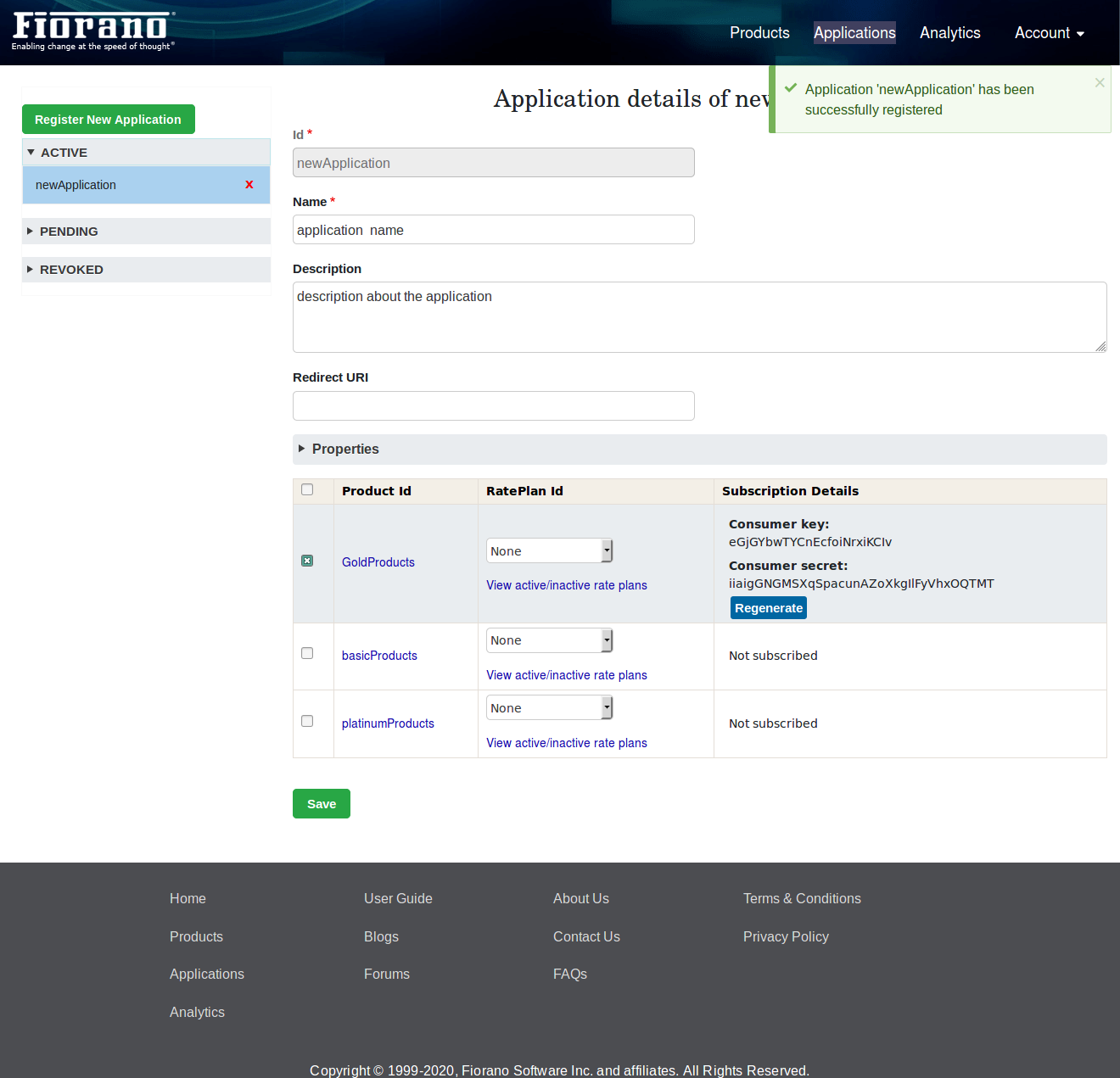Open the Blogs footer link
The width and height of the screenshot is (1120, 1078).
pos(381,937)
